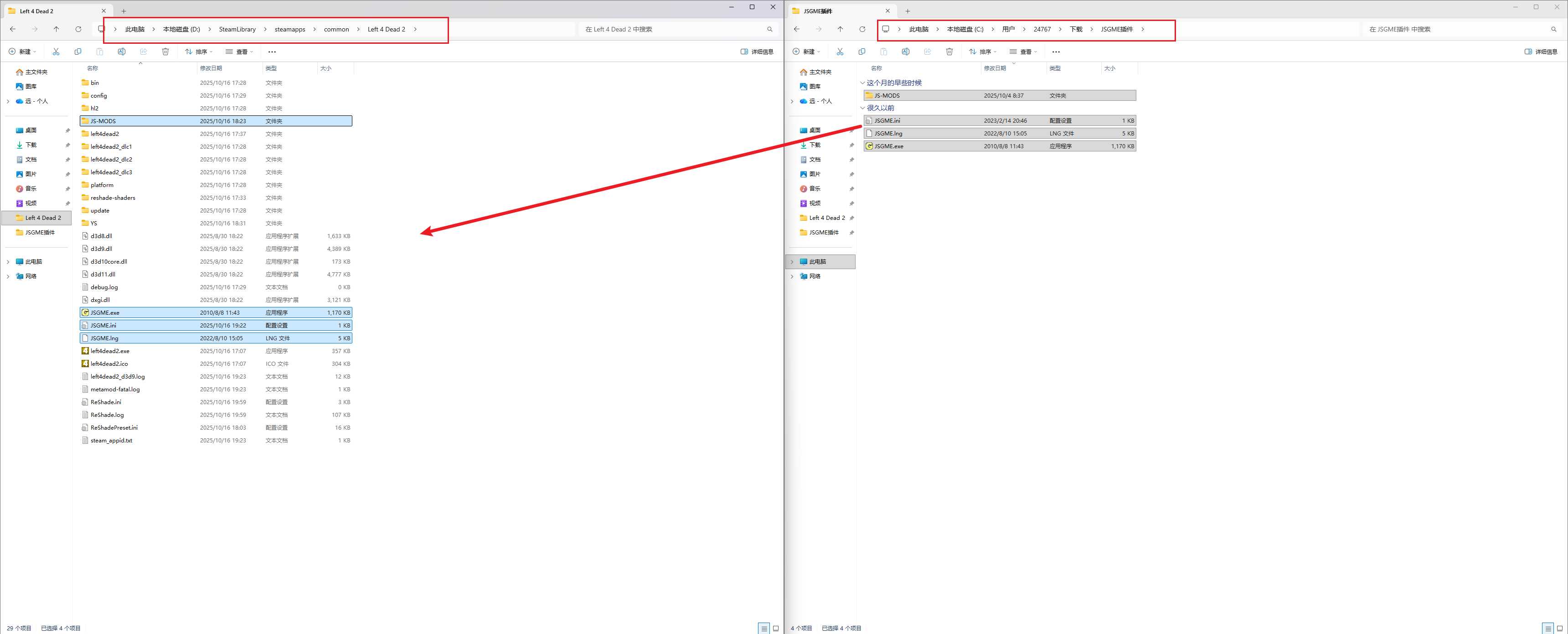Open the 查看 dropdown in right window
This screenshot has width=1568, height=634.
1023,52
